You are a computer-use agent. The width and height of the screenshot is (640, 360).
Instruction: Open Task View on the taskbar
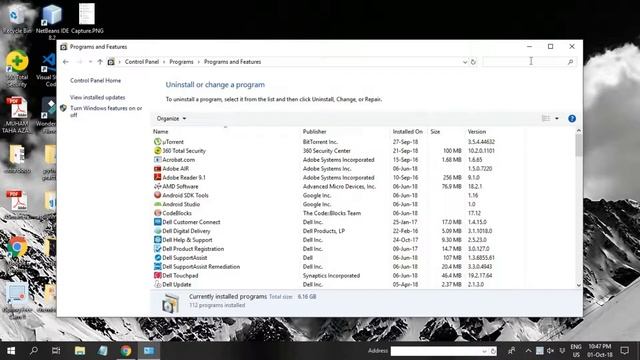56,351
